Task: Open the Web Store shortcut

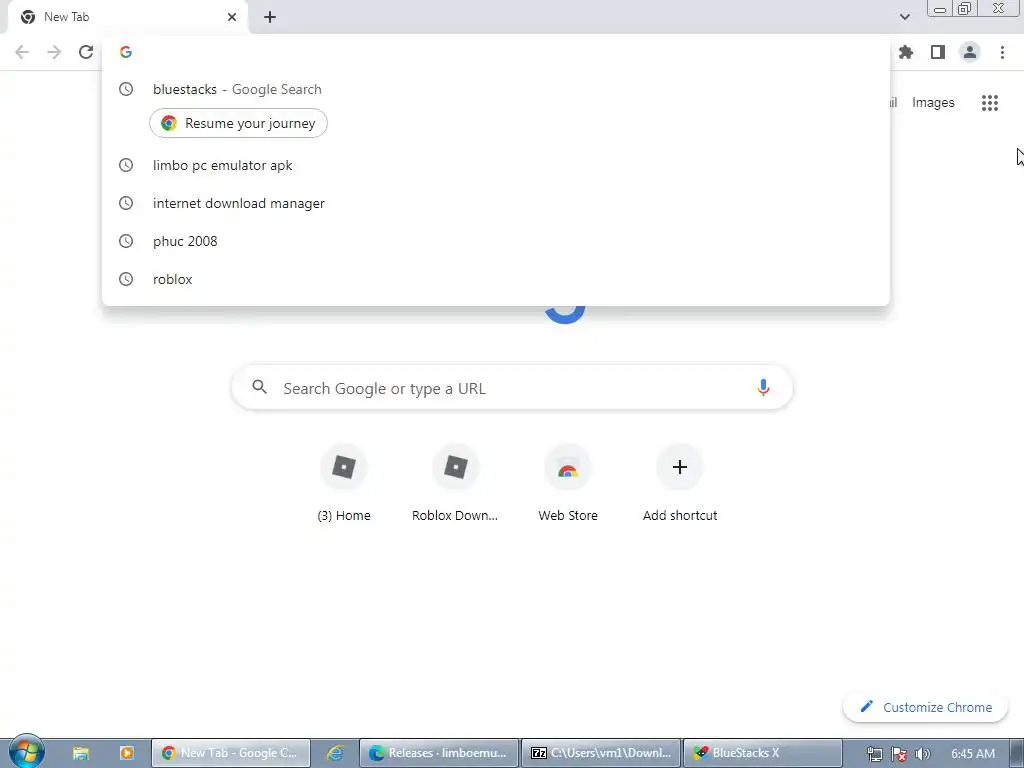Action: click(568, 484)
